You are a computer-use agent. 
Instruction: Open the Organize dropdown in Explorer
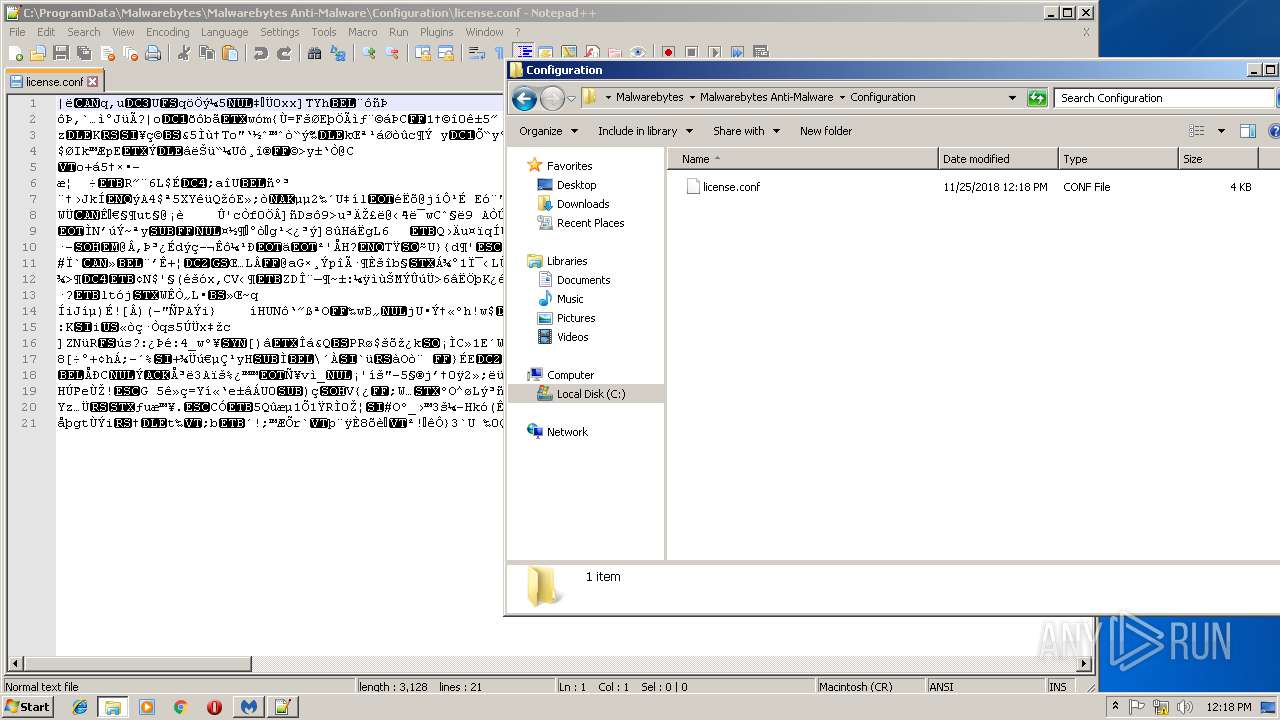pyautogui.click(x=548, y=131)
